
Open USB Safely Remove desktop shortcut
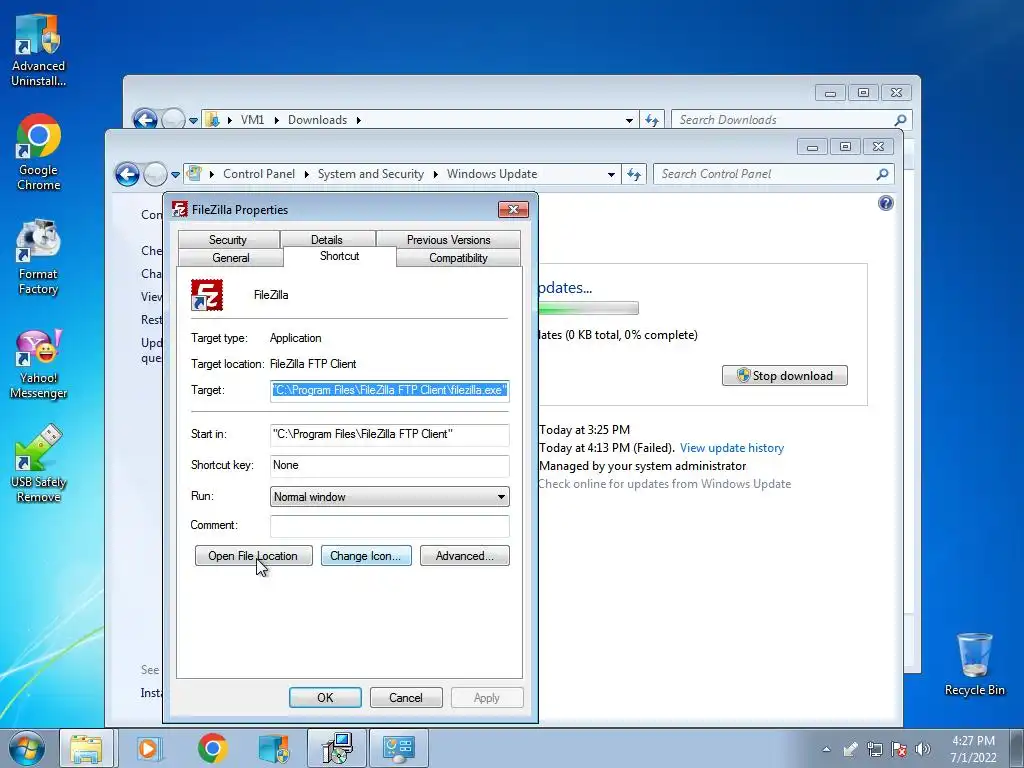38,464
